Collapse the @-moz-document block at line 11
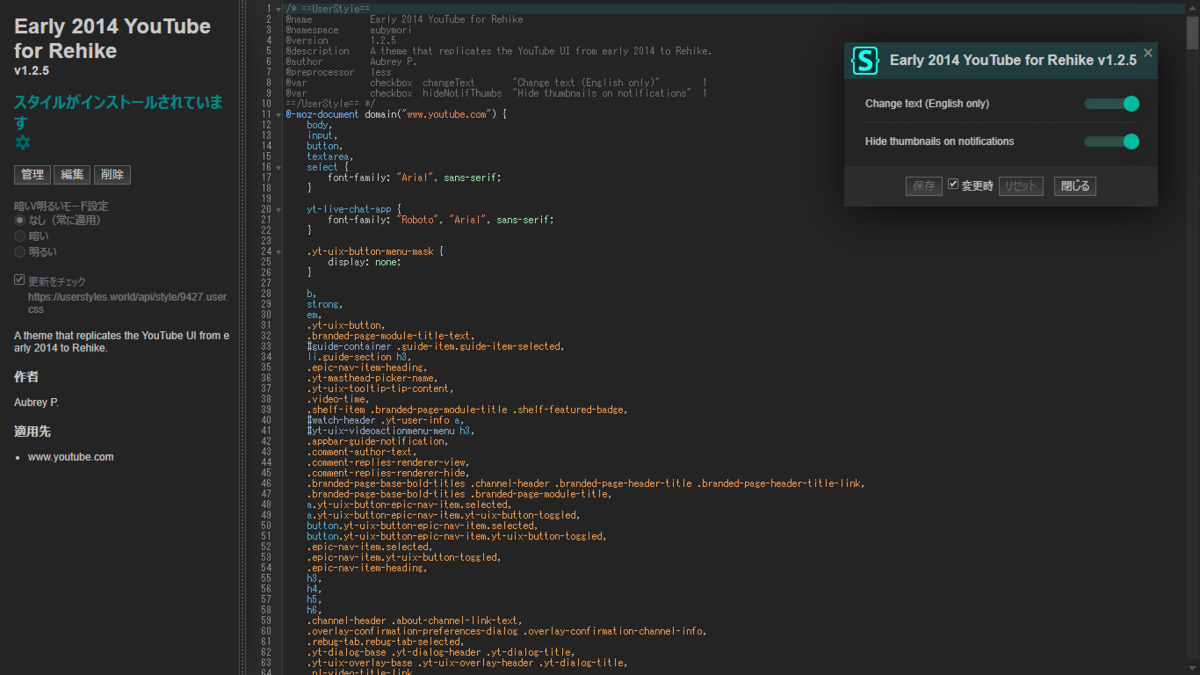The width and height of the screenshot is (1200, 675). point(279,115)
